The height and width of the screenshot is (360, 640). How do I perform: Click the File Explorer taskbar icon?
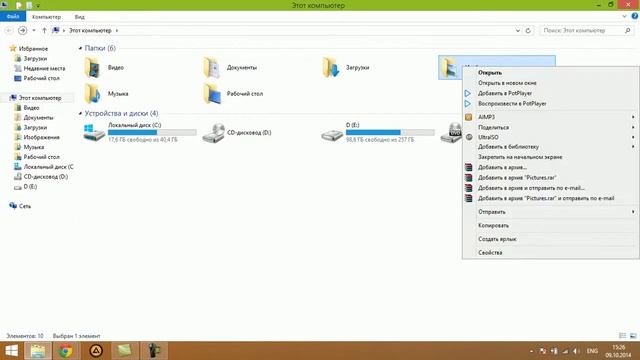click(38, 351)
